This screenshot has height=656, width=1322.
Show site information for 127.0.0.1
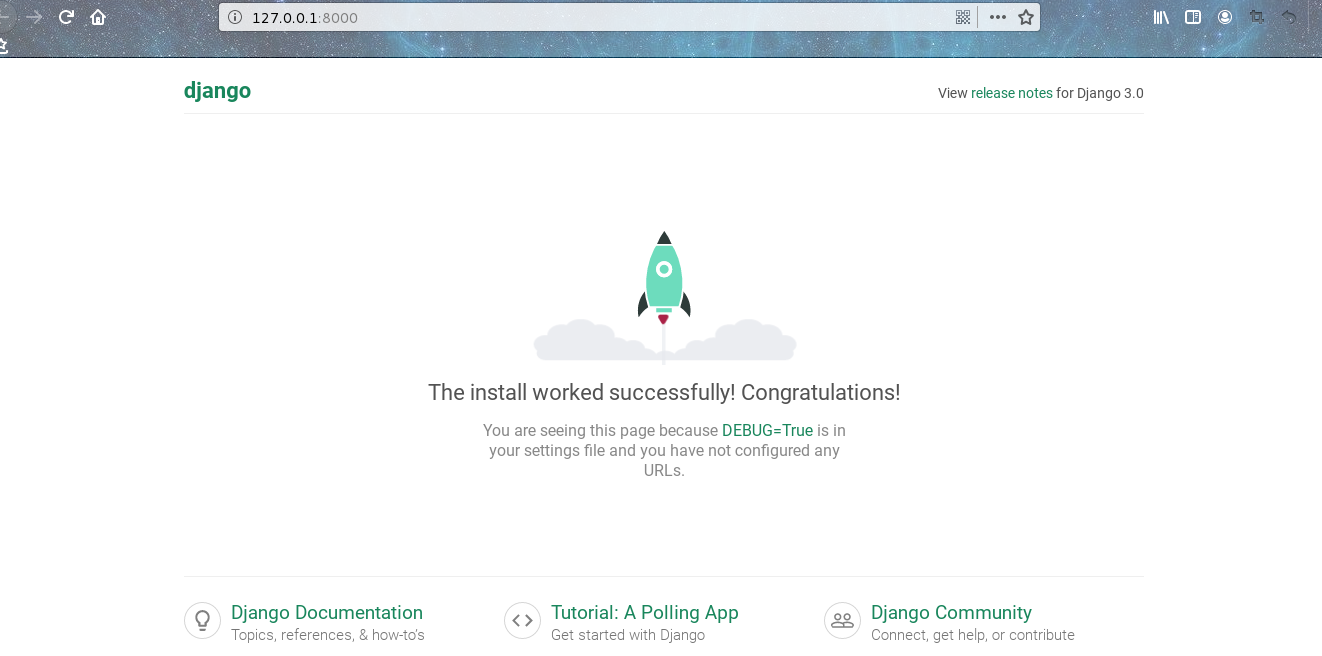[235, 17]
